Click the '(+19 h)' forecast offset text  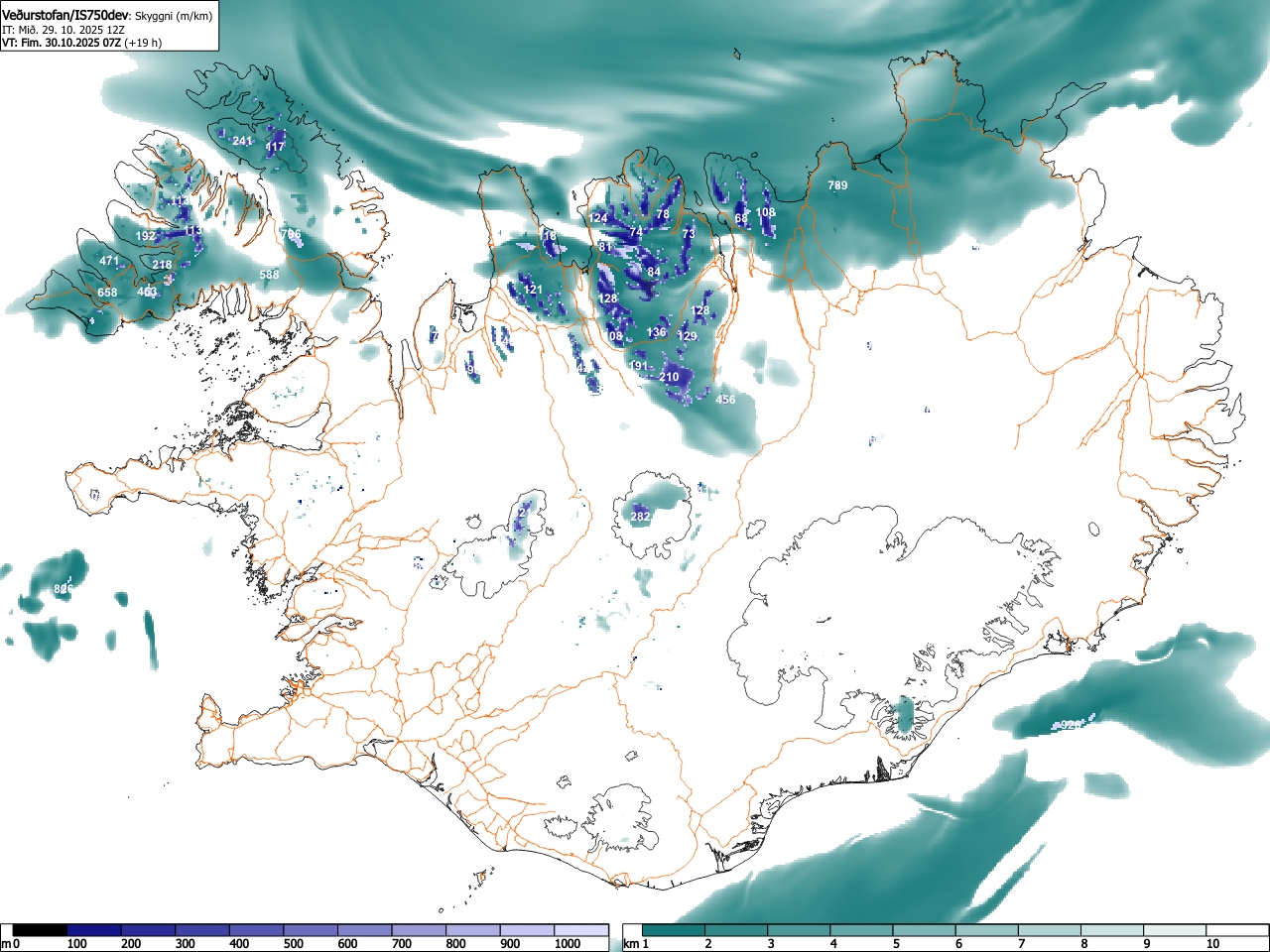coord(143,43)
